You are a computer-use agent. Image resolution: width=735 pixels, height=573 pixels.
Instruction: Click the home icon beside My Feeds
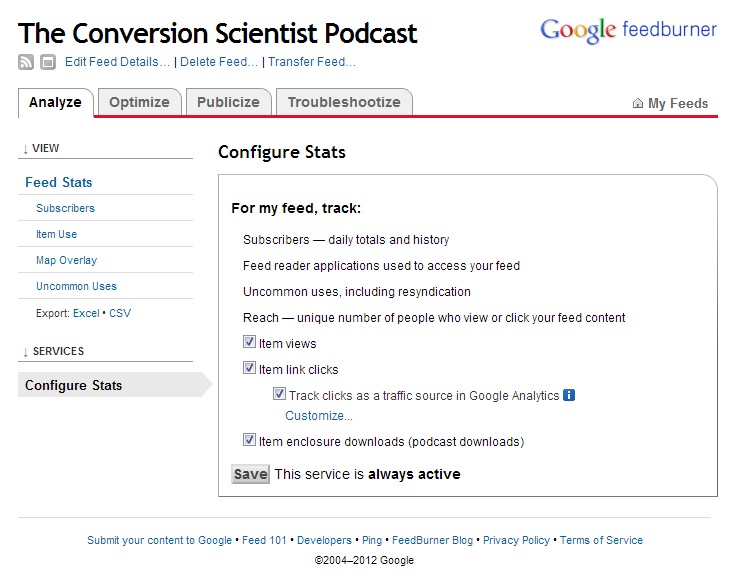click(x=638, y=103)
